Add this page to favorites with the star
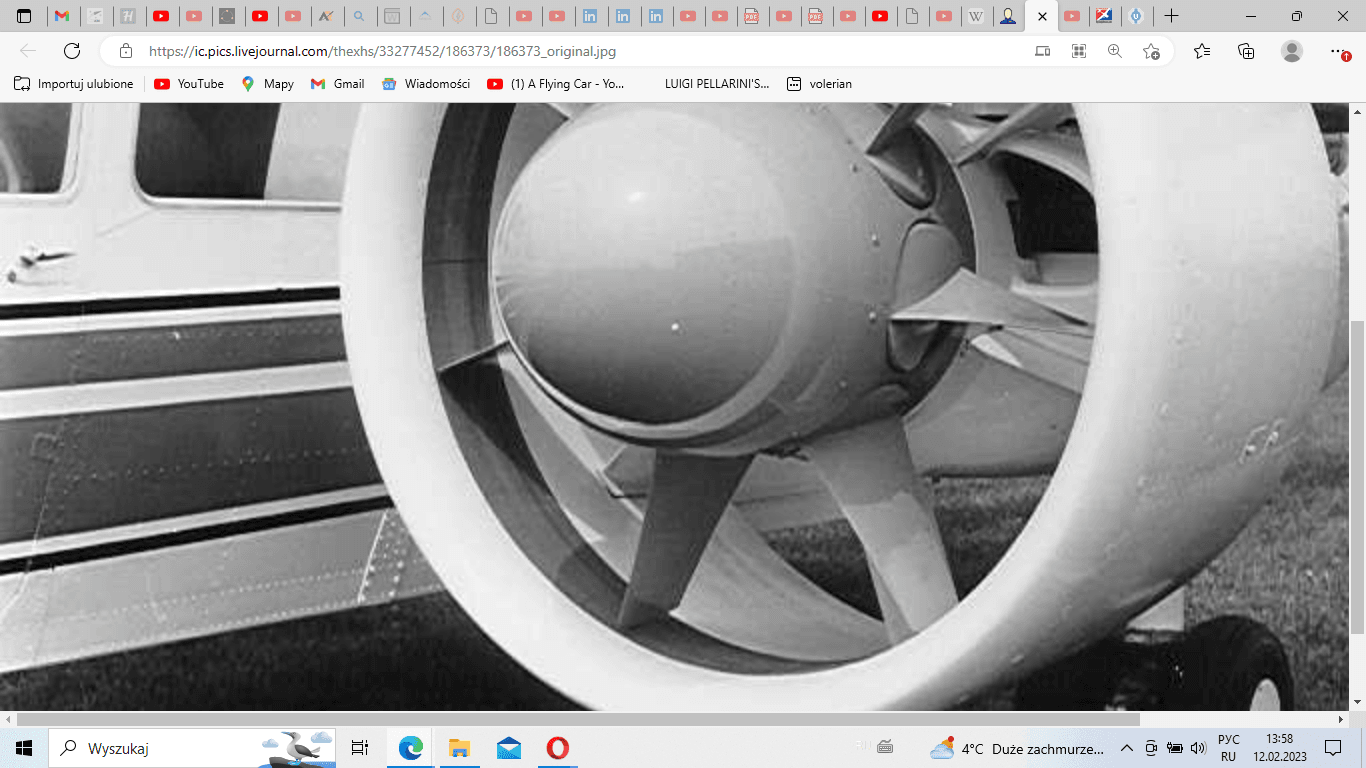Viewport: 1366px width, 768px height. point(1151,51)
